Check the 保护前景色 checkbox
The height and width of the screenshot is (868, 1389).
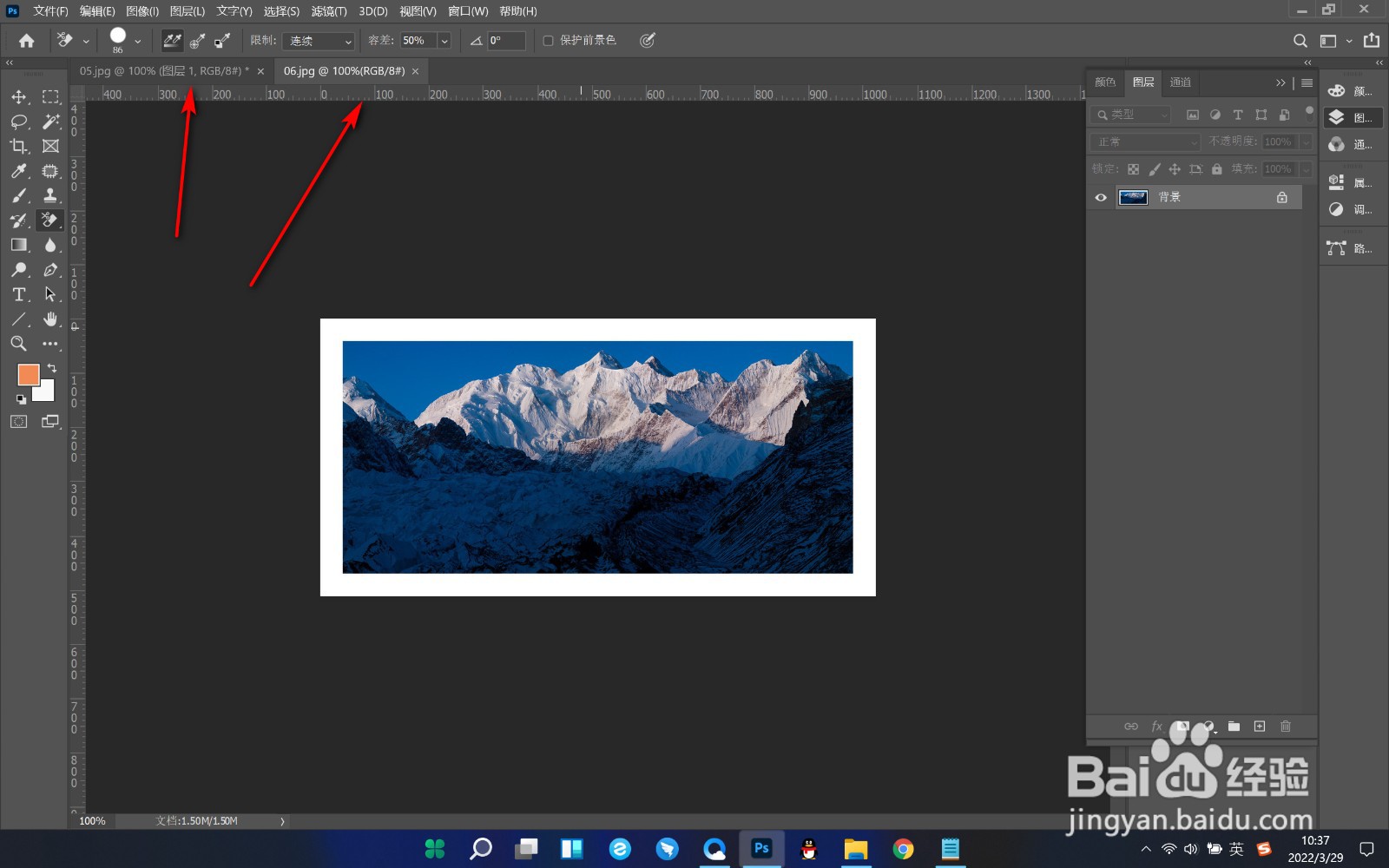(x=548, y=41)
